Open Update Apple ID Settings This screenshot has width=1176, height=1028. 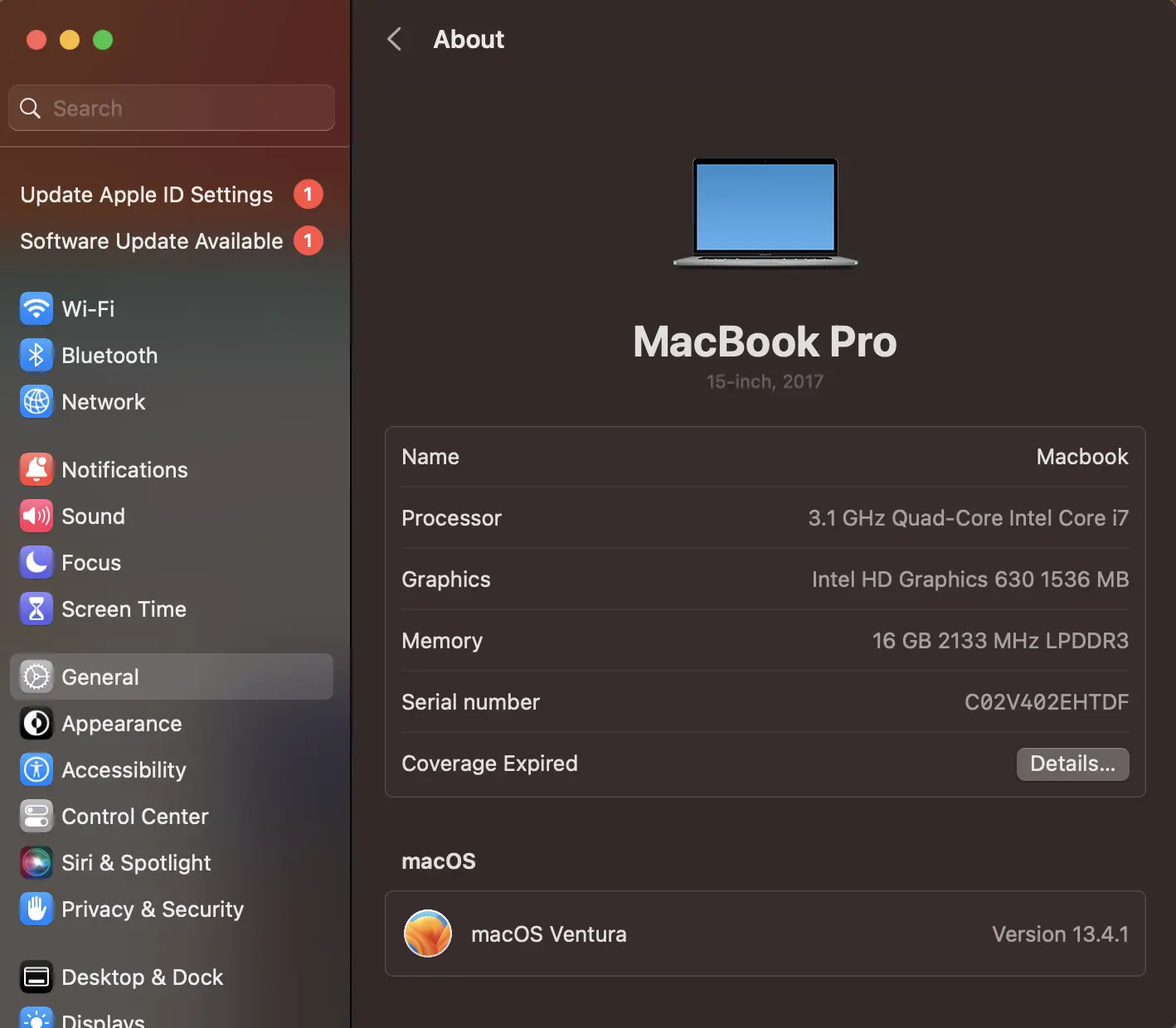[146, 195]
